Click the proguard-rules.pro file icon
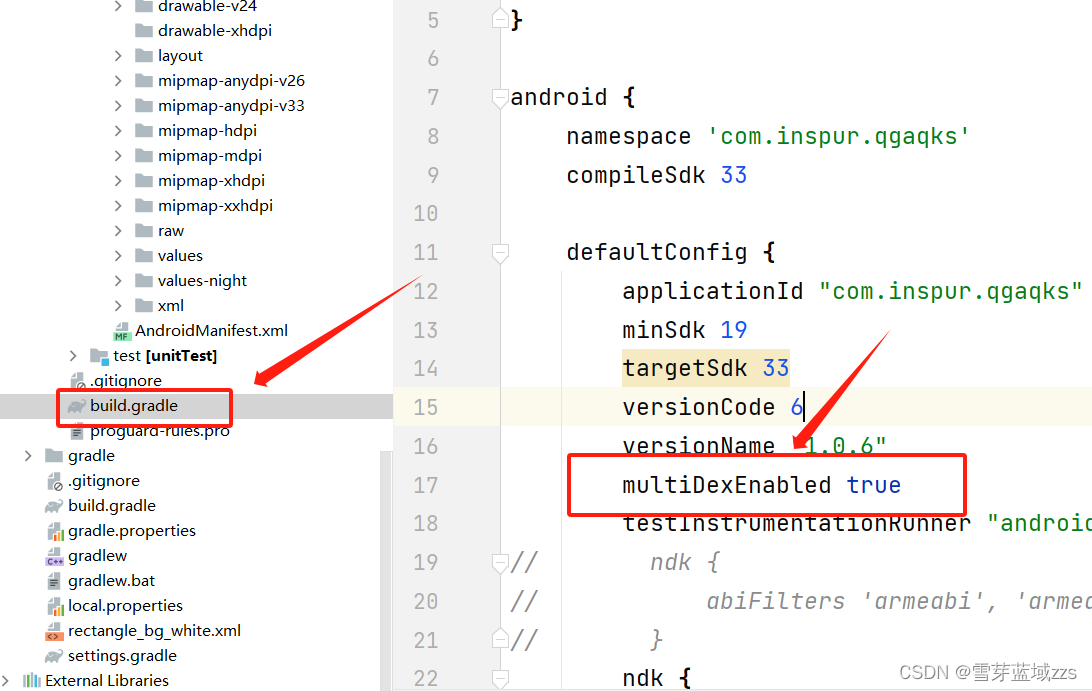This screenshot has height=691, width=1092. [x=78, y=430]
